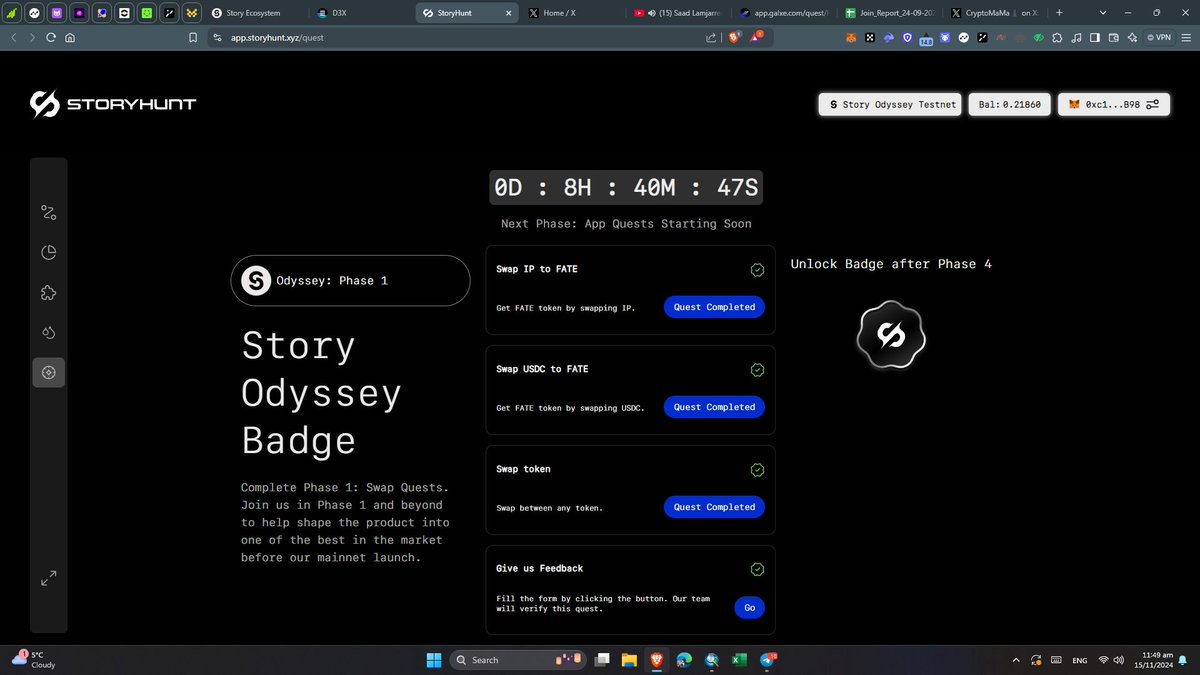Open the 0xc1...B98 wallet settings button

(x=1114, y=104)
